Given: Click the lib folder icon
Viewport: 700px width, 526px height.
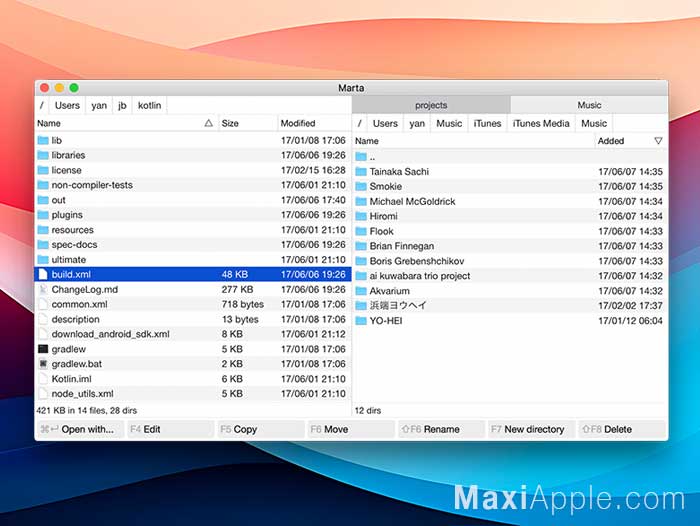Looking at the screenshot, I should click(43, 140).
